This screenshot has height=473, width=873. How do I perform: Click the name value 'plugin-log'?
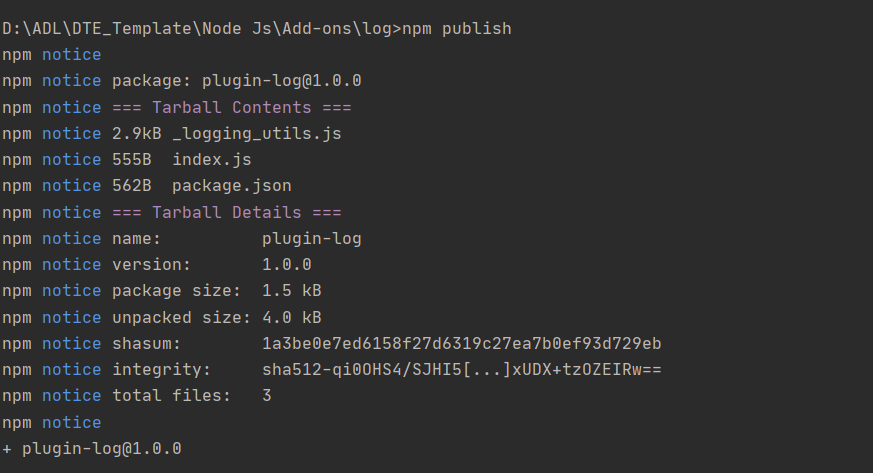311,238
